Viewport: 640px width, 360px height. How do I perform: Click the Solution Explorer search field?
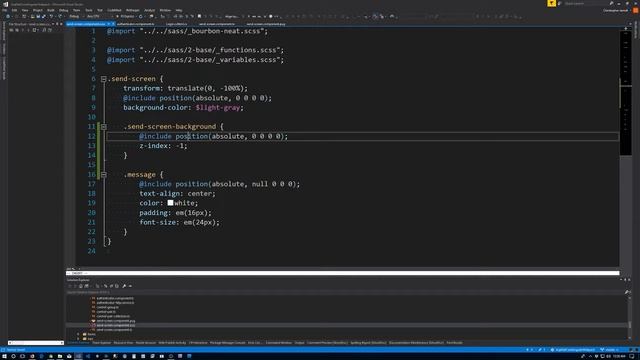[345, 292]
